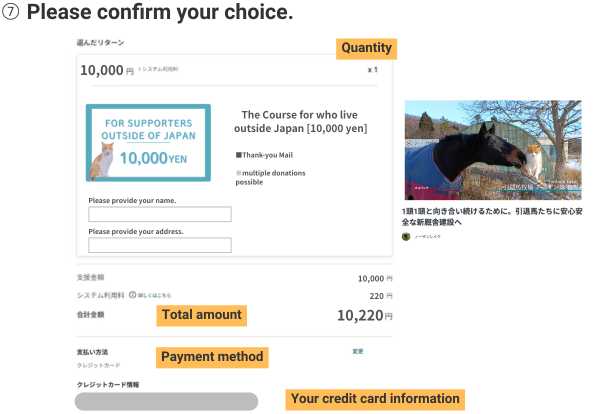This screenshot has height=414, width=600.
Task: Click the name input field
Action: (x=160, y=214)
